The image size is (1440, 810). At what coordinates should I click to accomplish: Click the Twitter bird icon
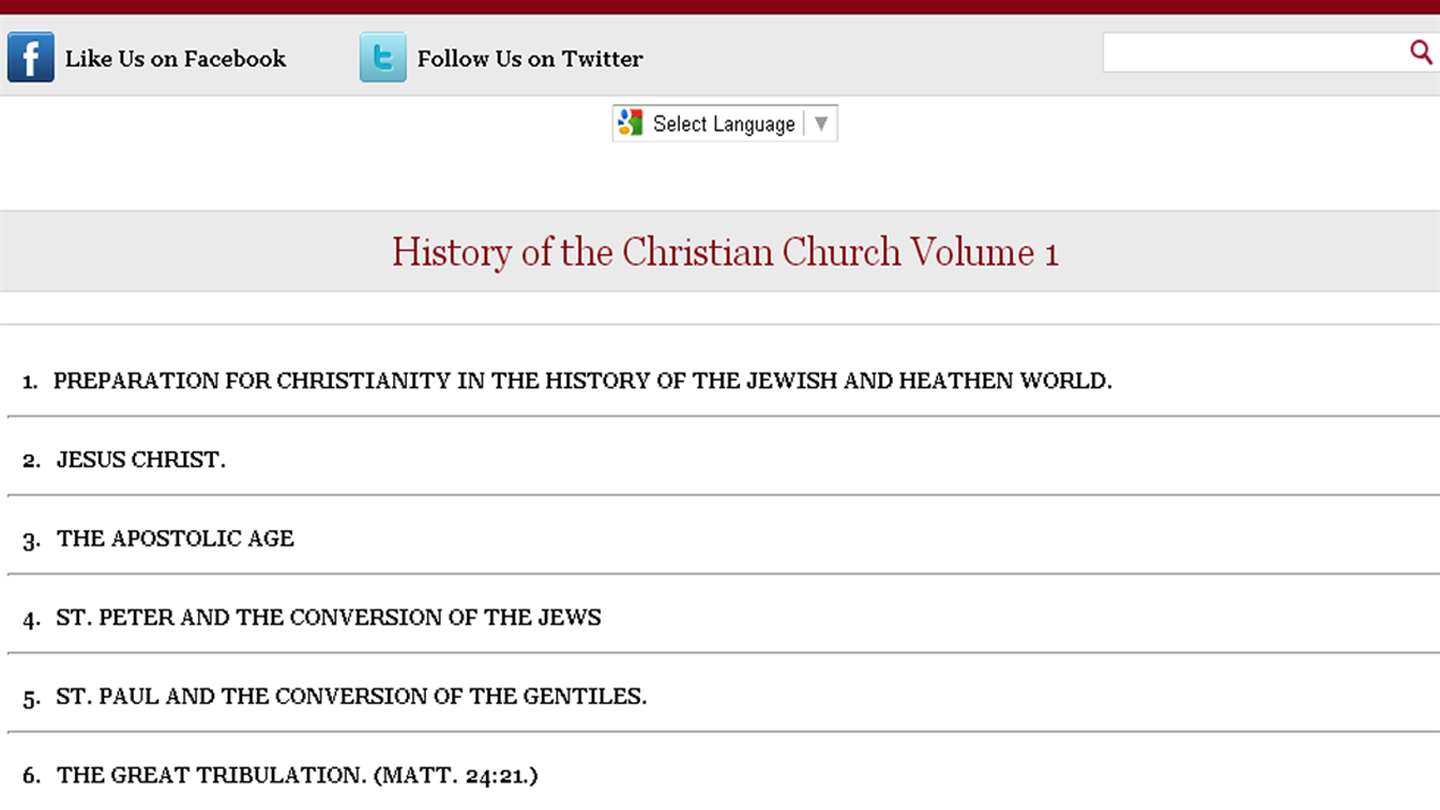383,57
